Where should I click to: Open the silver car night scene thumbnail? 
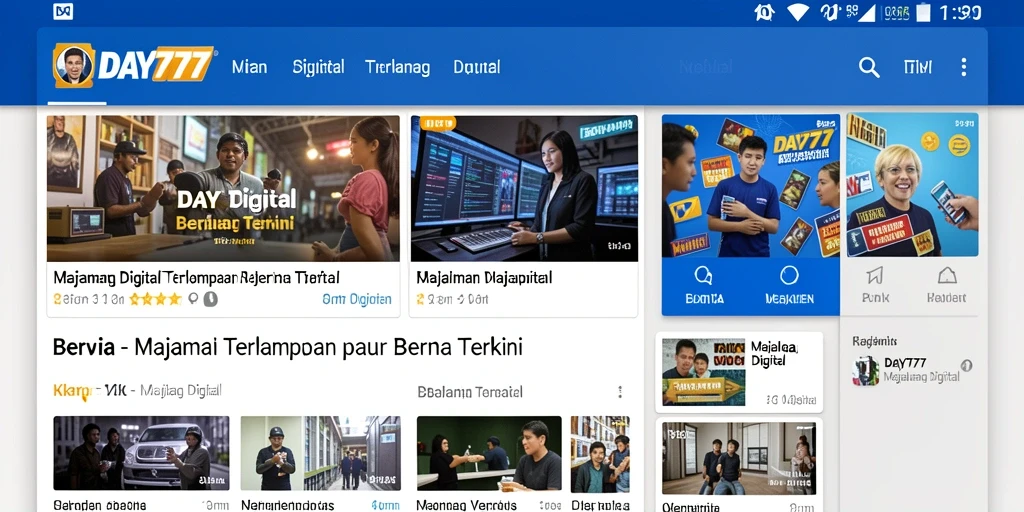(x=141, y=453)
